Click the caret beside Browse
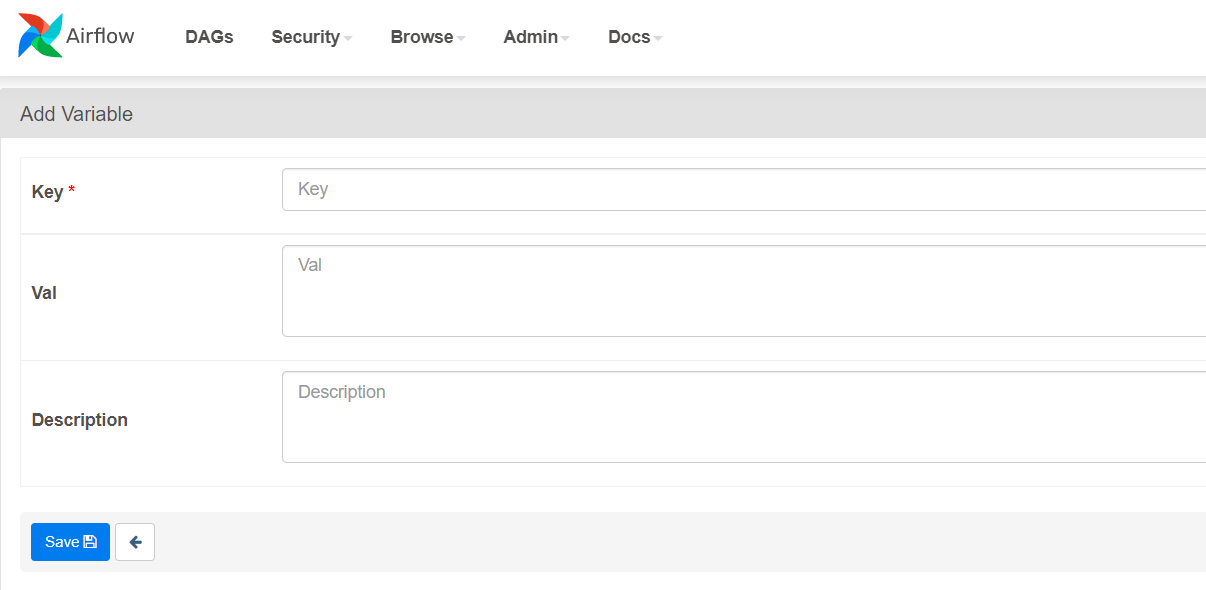The image size is (1206, 590). click(462, 38)
